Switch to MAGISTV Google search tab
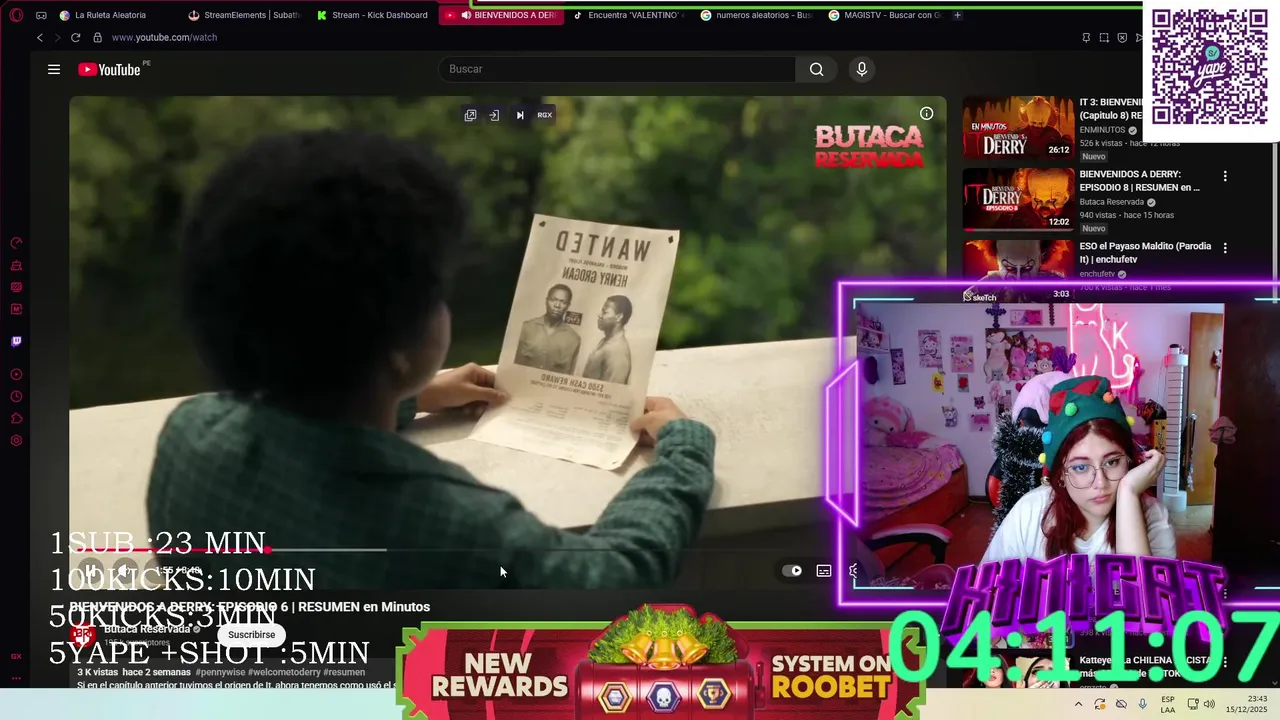Screen dimensions: 1280x720 pos(884,15)
